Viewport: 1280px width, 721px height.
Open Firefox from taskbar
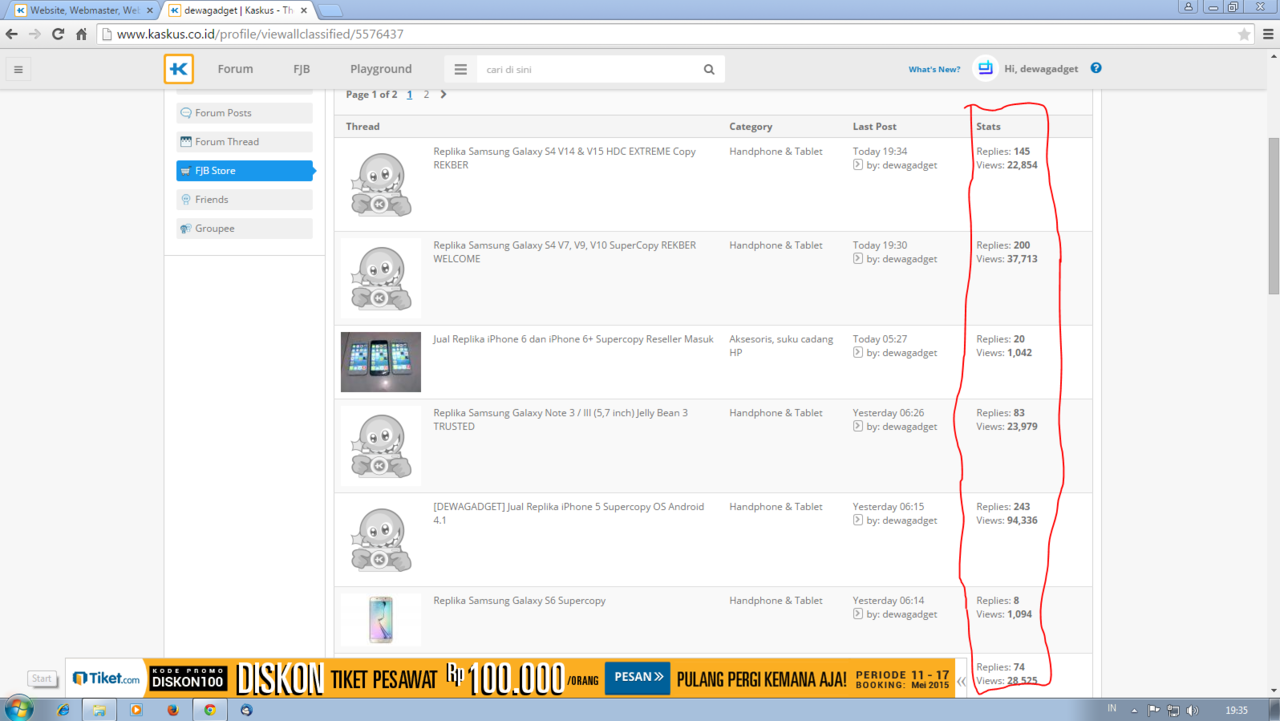(173, 710)
